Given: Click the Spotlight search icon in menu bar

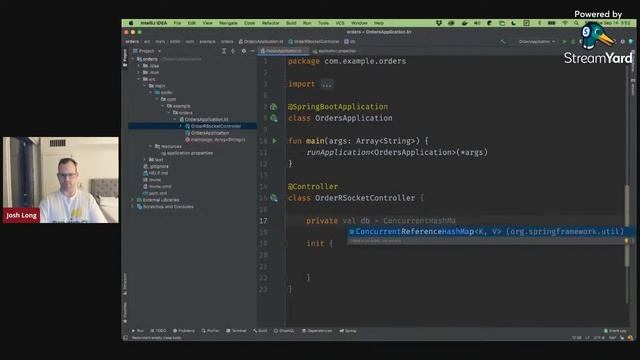Looking at the screenshot, I should tap(576, 23).
